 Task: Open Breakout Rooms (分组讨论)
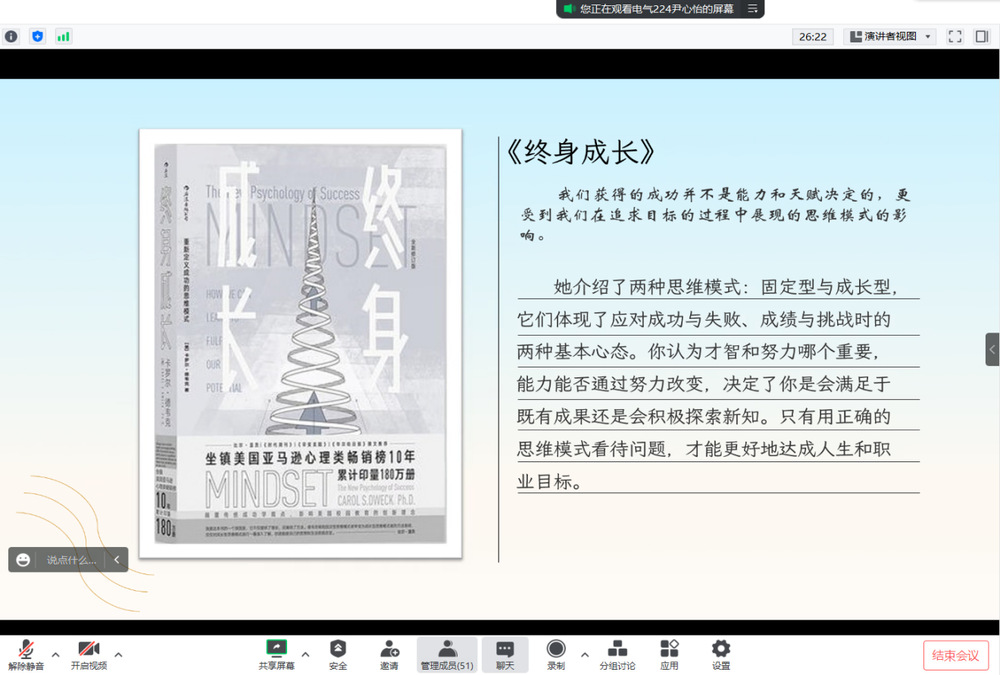pyautogui.click(x=617, y=655)
